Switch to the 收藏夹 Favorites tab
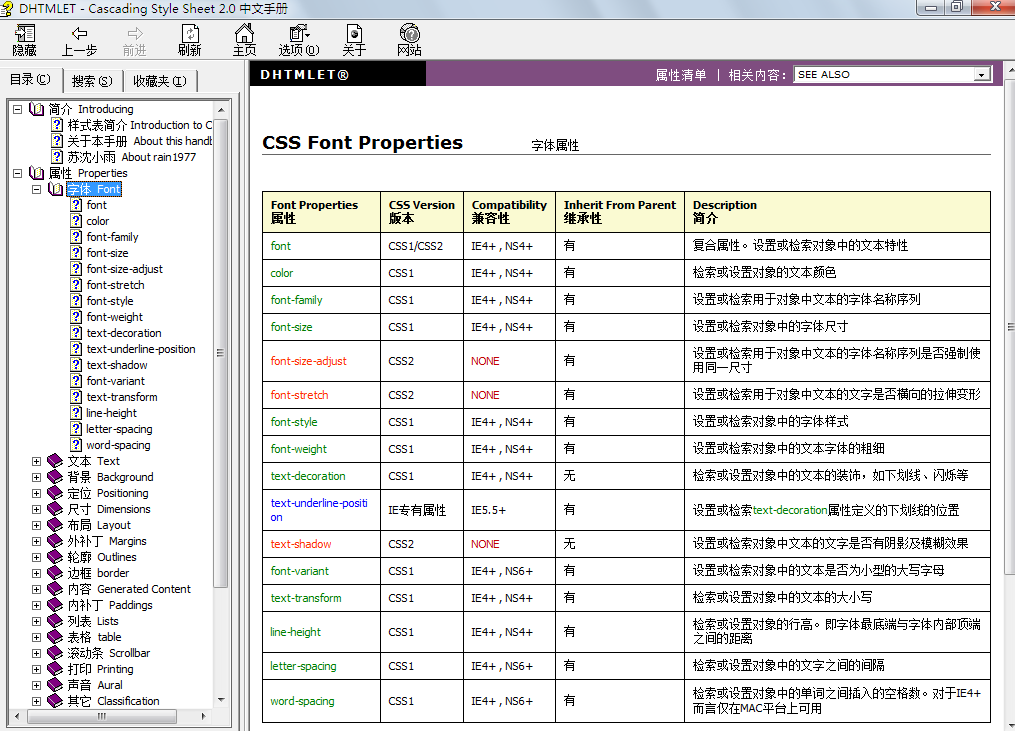1015x731 pixels. (x=159, y=81)
